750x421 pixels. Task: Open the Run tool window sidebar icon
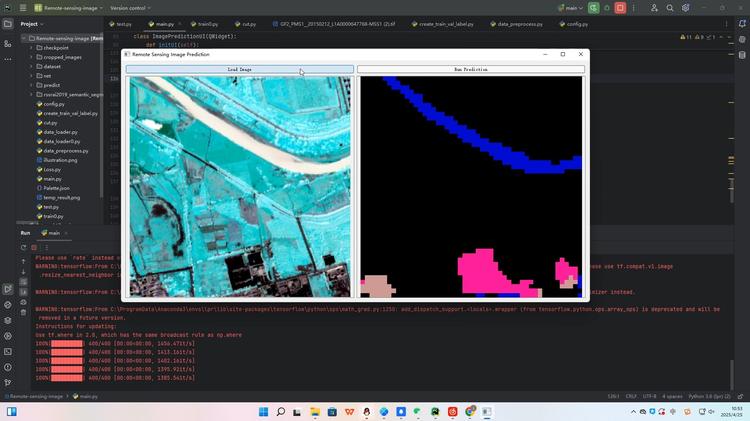tap(8, 289)
